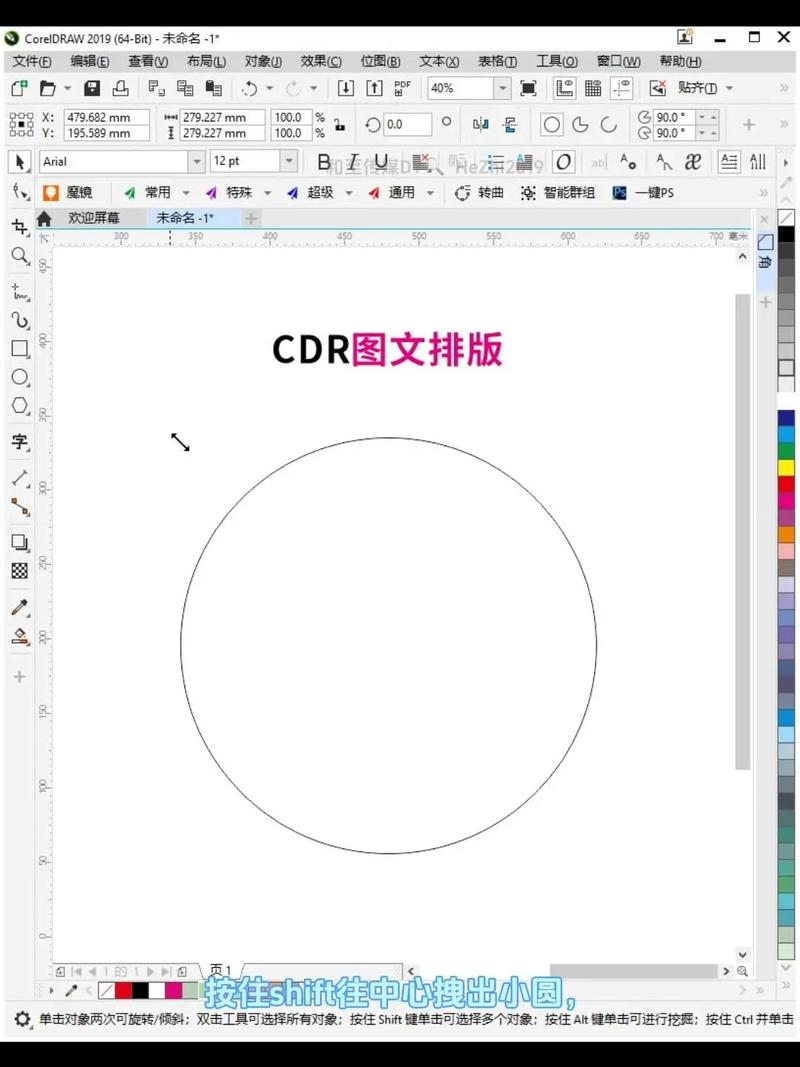The image size is (800, 1067).
Task: Click the 页1 page tab
Action: tap(221, 969)
